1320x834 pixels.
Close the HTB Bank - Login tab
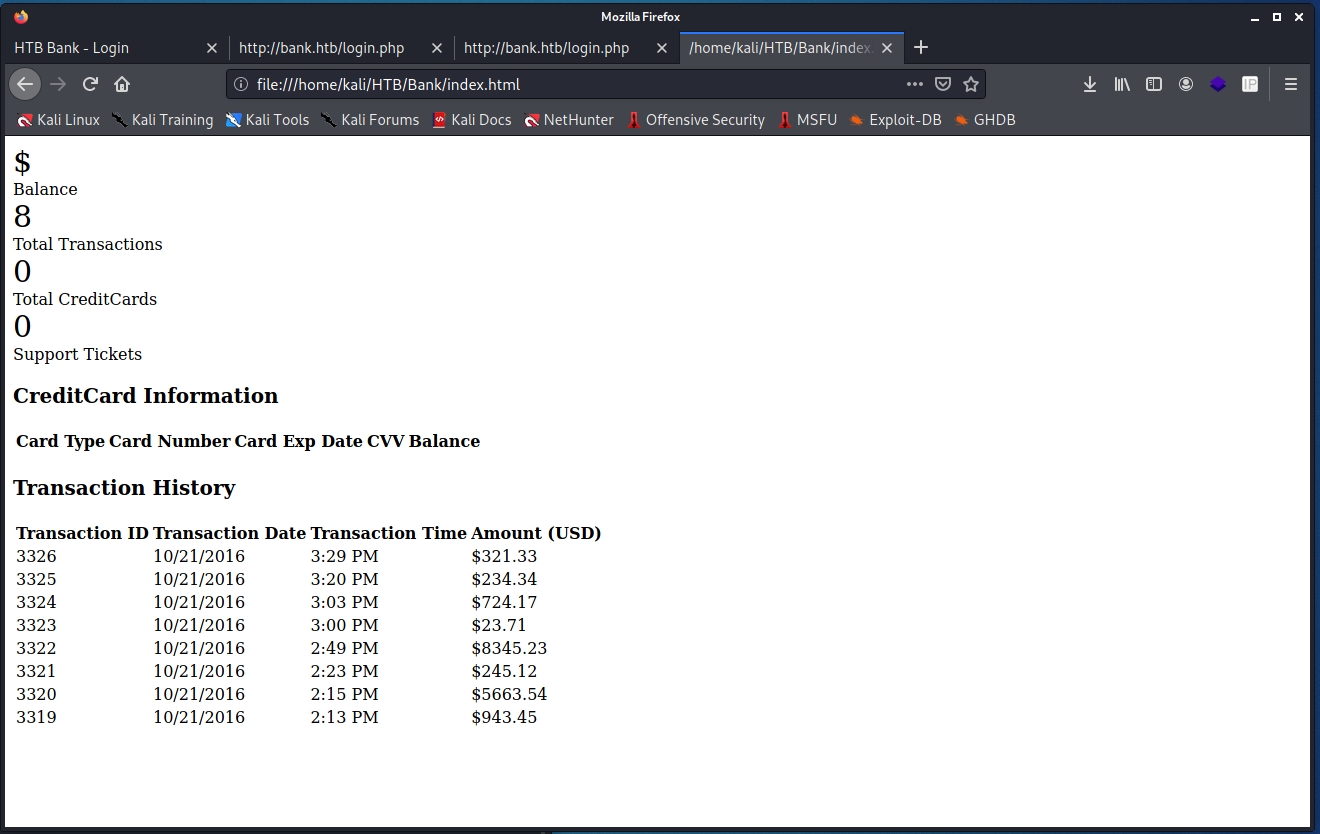(x=211, y=48)
